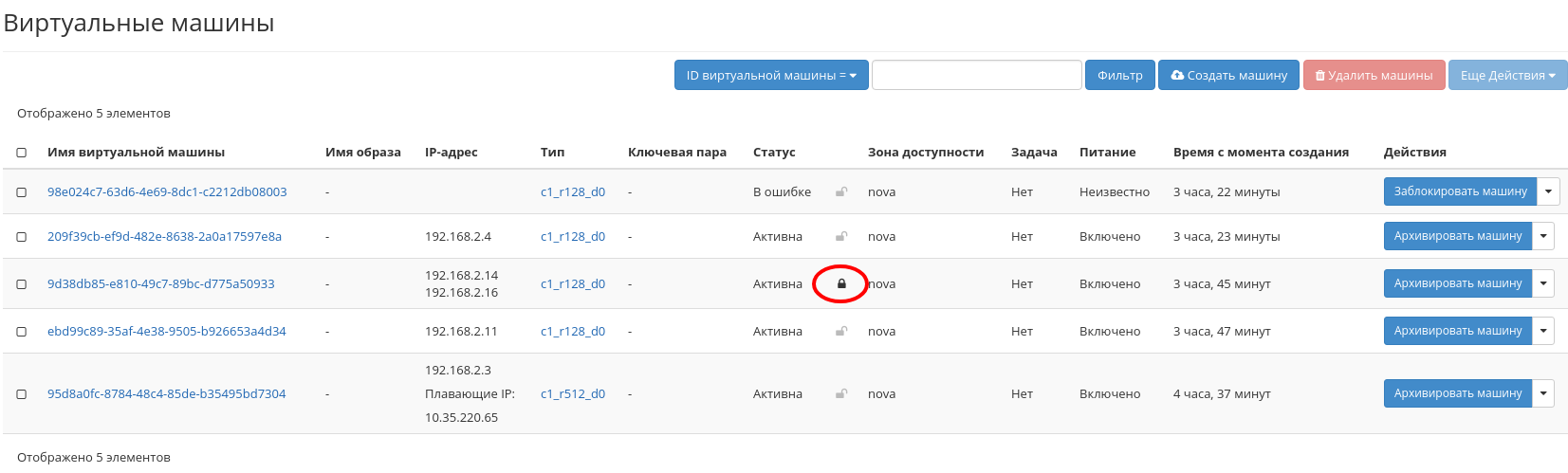Focus the filter text input field
Image resolution: width=1568 pixels, height=473 pixels.
click(x=976, y=75)
